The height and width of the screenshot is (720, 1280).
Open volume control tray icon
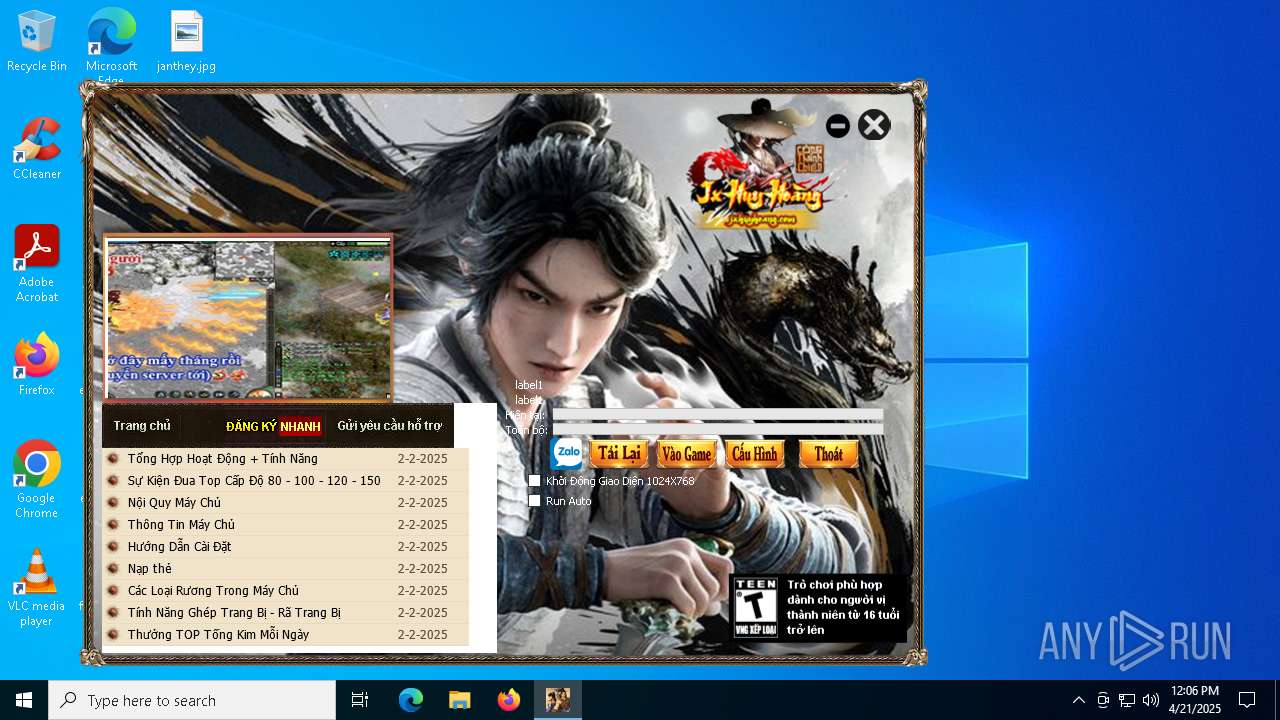tap(1151, 700)
